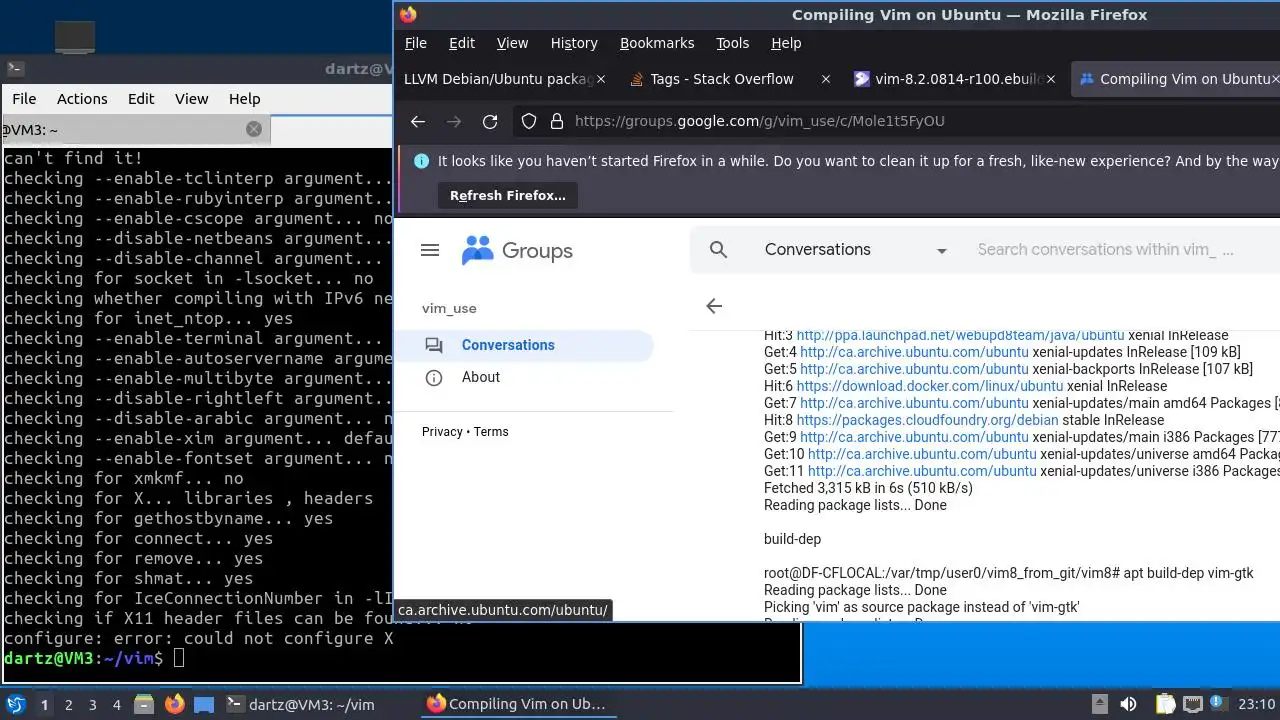This screenshot has width=1280, height=720.
Task: Switch to workspace 2 in pager
Action: point(68,704)
